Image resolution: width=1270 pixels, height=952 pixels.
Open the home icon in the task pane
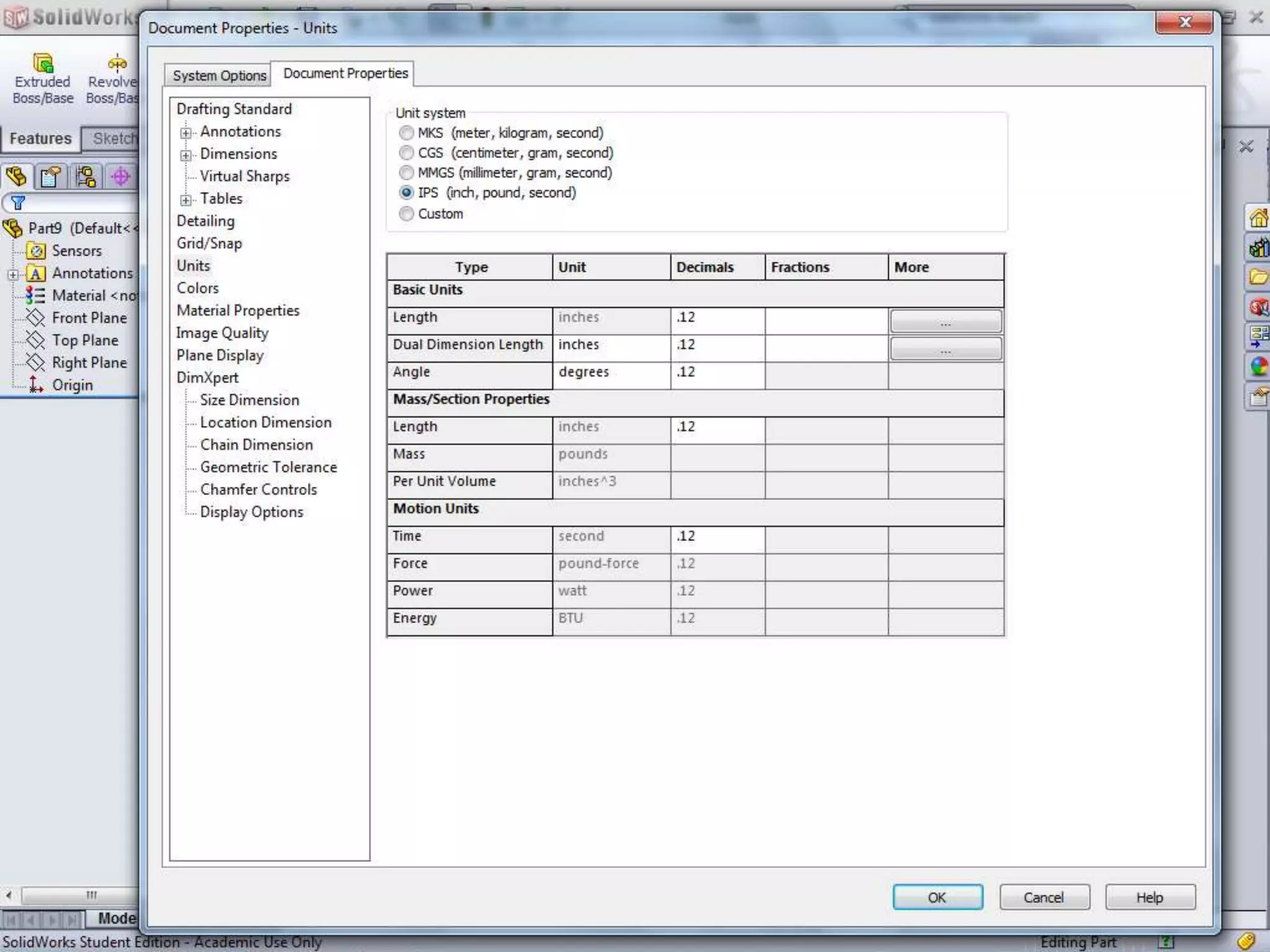(1258, 218)
